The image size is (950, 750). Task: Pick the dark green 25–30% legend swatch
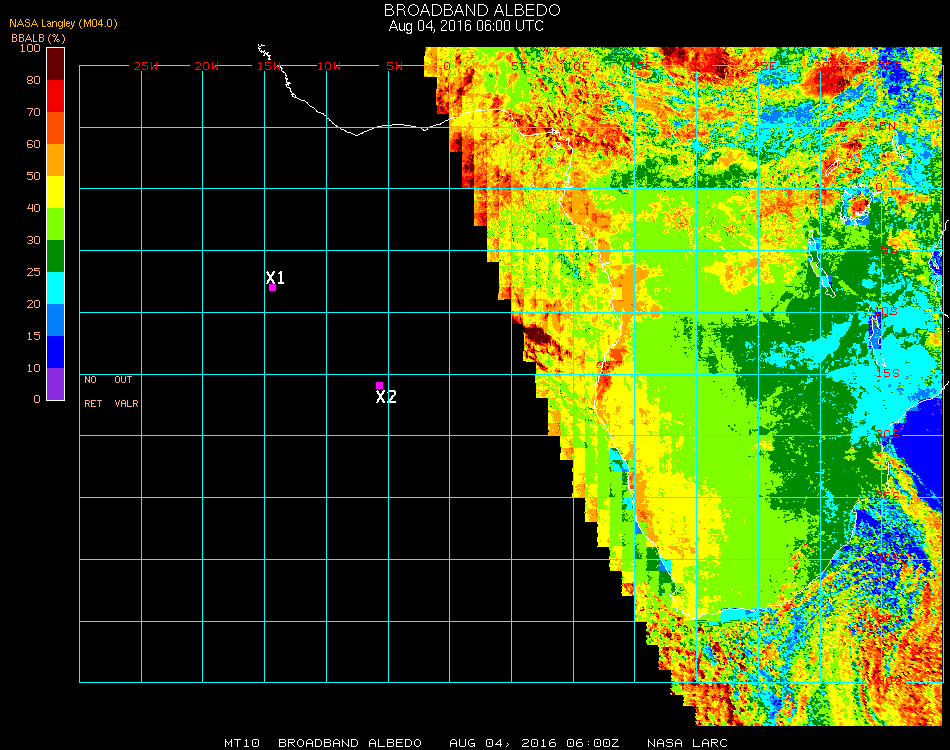click(55, 256)
